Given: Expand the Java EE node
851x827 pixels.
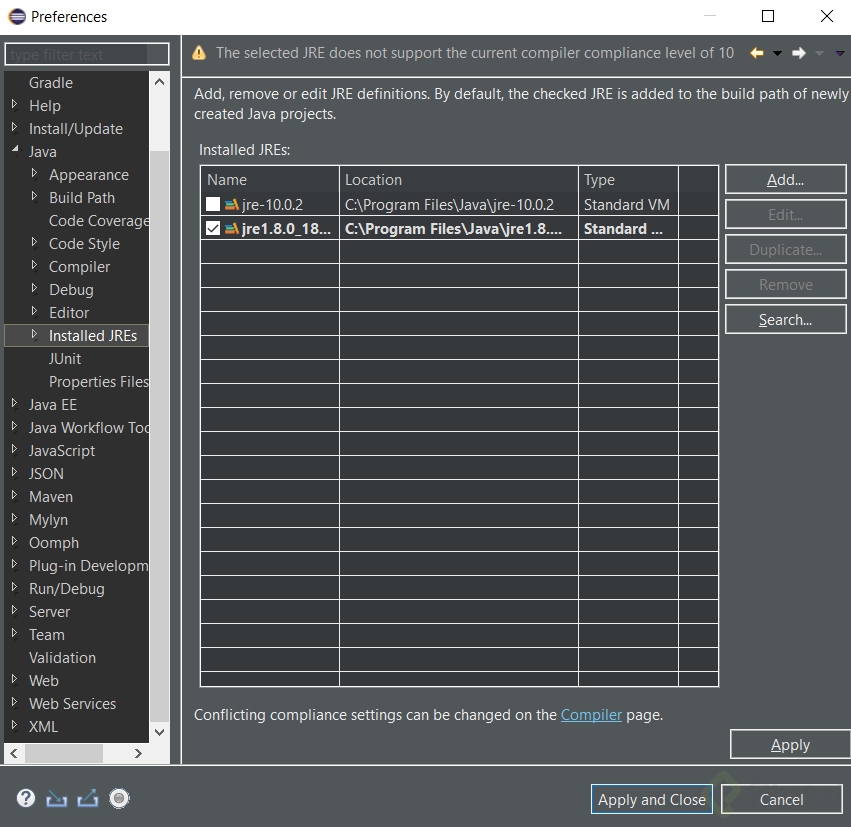Looking at the screenshot, I should (15, 403).
